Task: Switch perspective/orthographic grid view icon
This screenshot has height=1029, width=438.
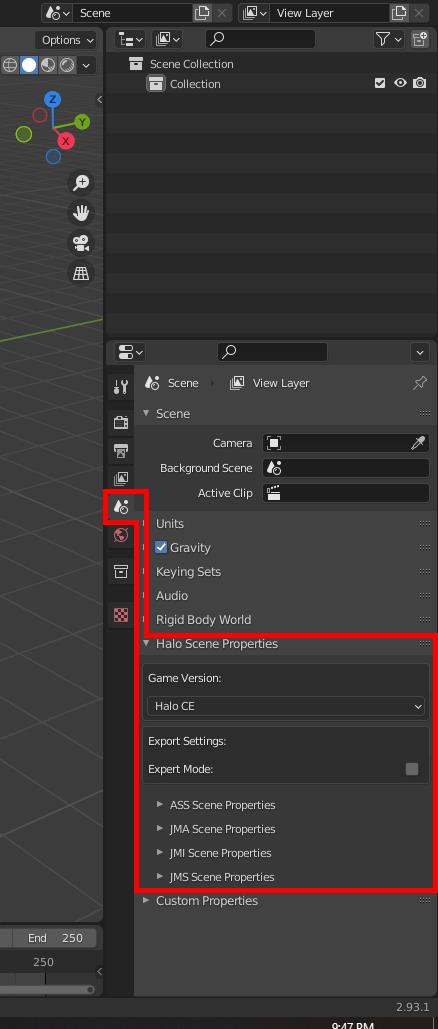Action: (x=81, y=274)
